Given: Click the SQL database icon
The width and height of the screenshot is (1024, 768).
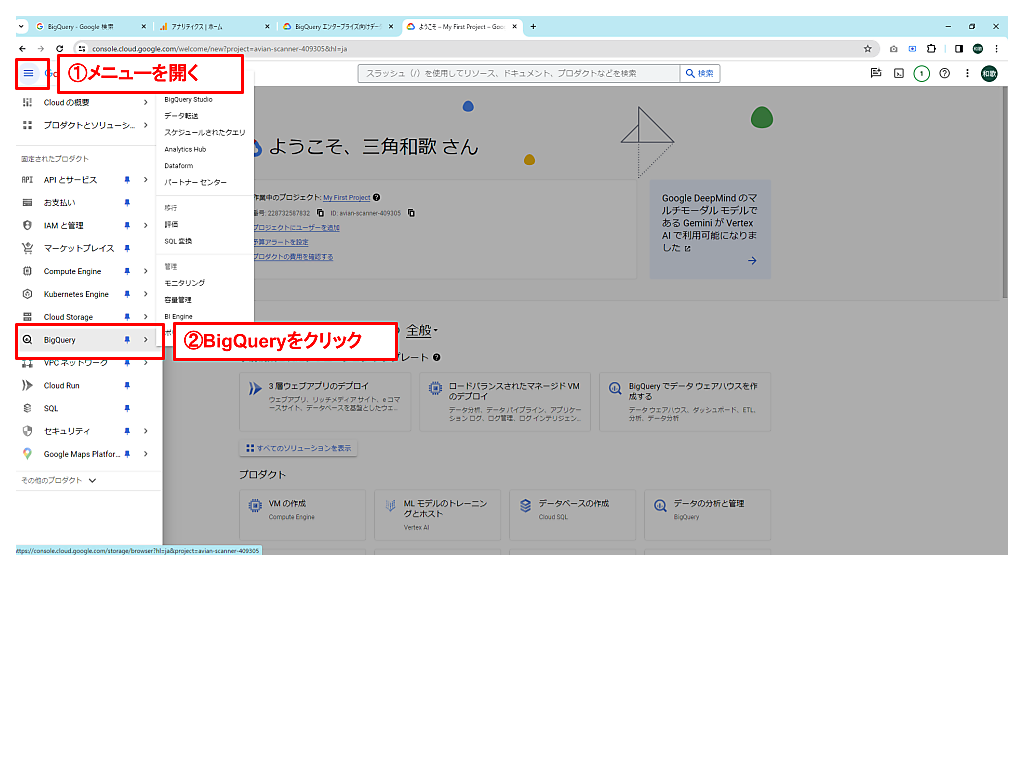Looking at the screenshot, I should [27, 408].
